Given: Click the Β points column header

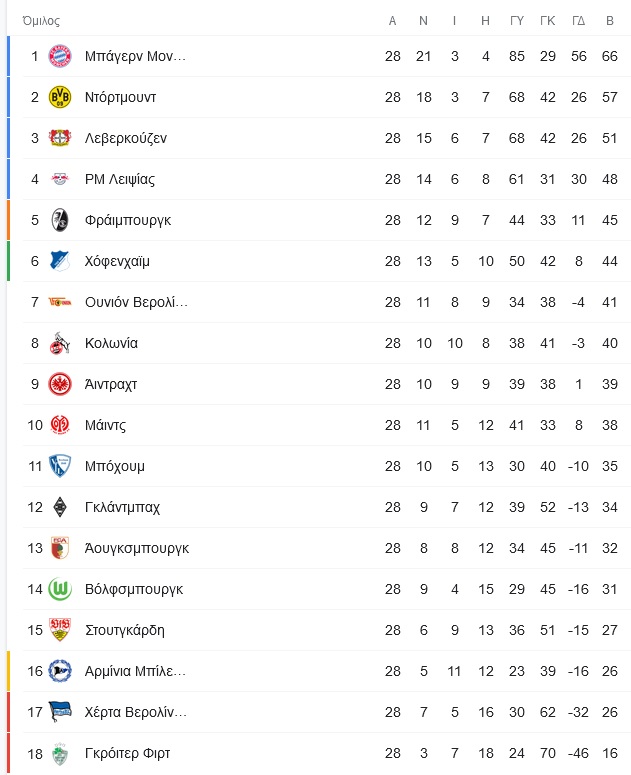Looking at the screenshot, I should 610,21.
